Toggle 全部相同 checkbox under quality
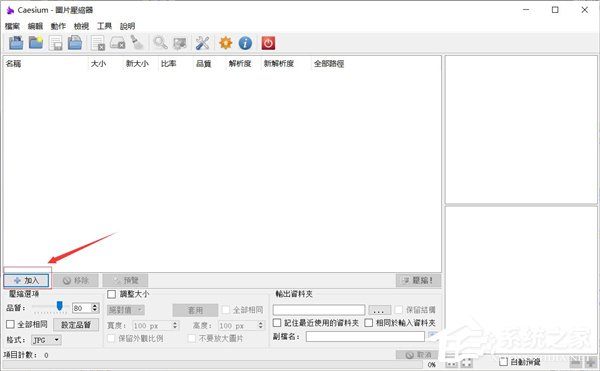The width and height of the screenshot is (600, 371). (x=10, y=324)
